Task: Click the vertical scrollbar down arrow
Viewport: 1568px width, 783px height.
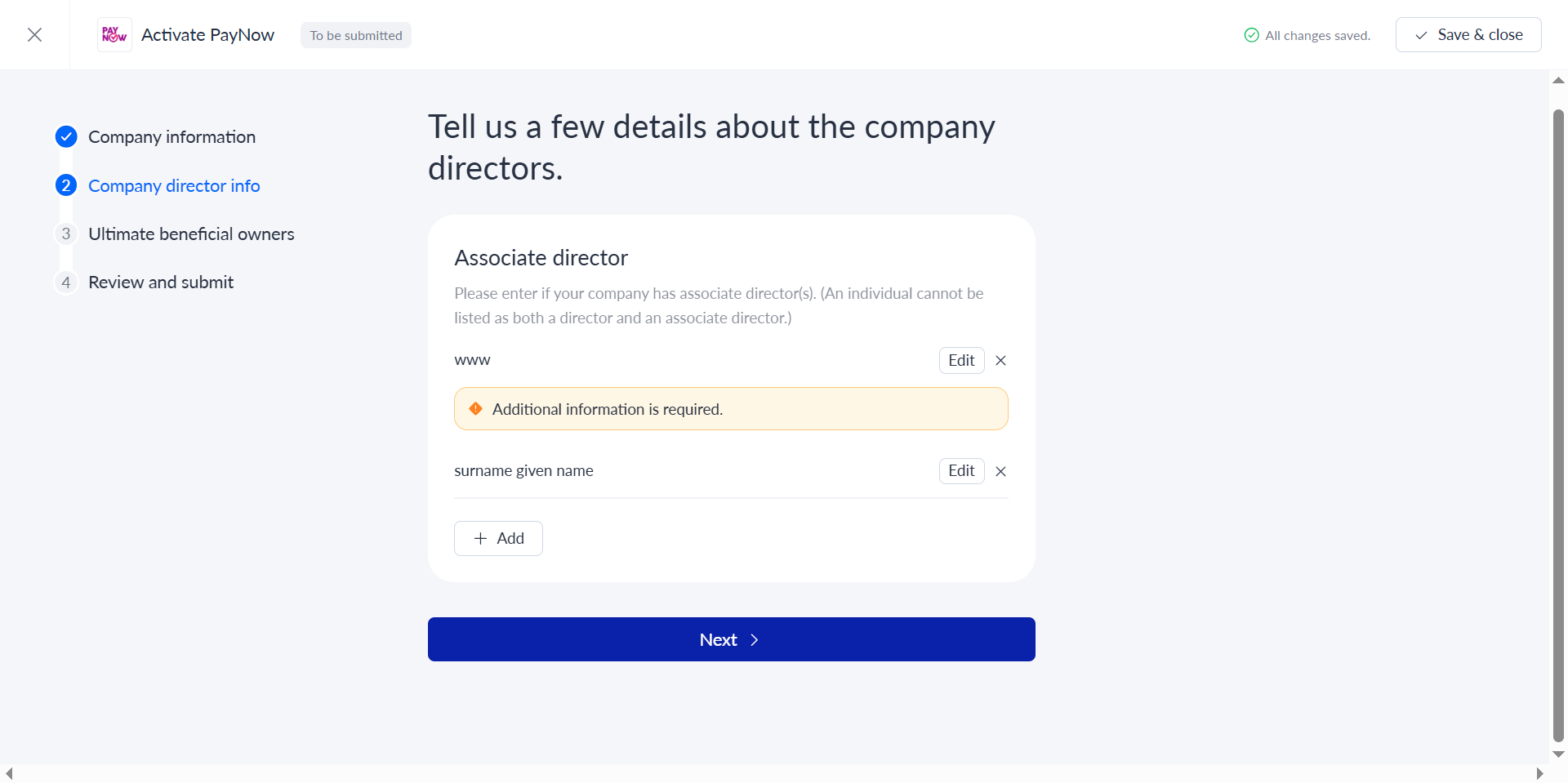Action: tap(1558, 754)
